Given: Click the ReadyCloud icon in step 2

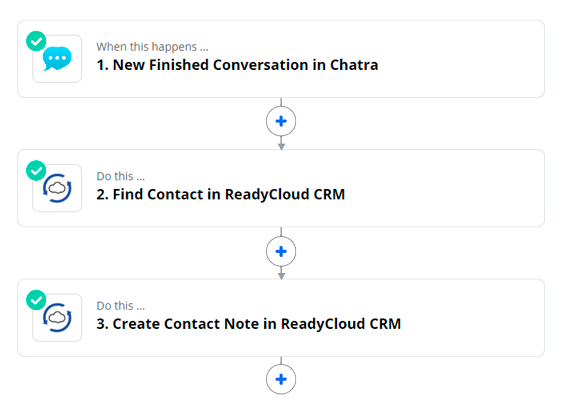Looking at the screenshot, I should 57,188.
